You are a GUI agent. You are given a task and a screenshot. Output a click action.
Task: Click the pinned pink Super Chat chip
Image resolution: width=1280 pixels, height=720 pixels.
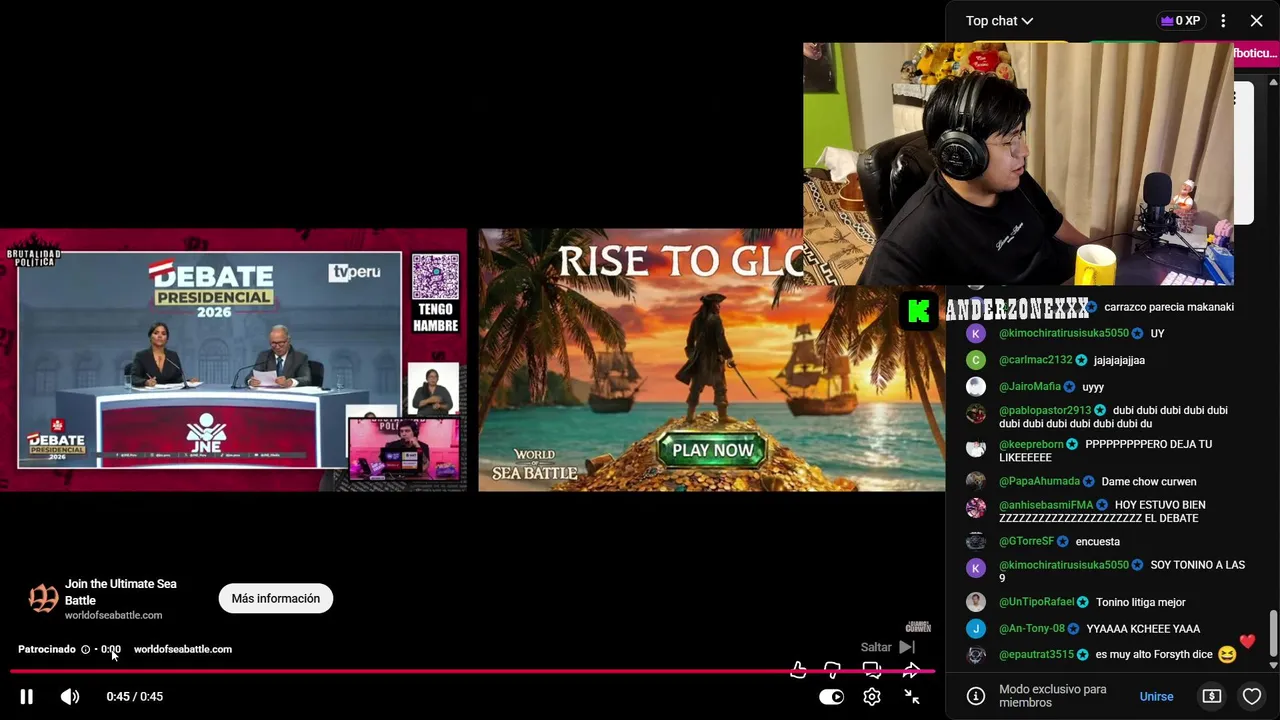(x=1255, y=53)
